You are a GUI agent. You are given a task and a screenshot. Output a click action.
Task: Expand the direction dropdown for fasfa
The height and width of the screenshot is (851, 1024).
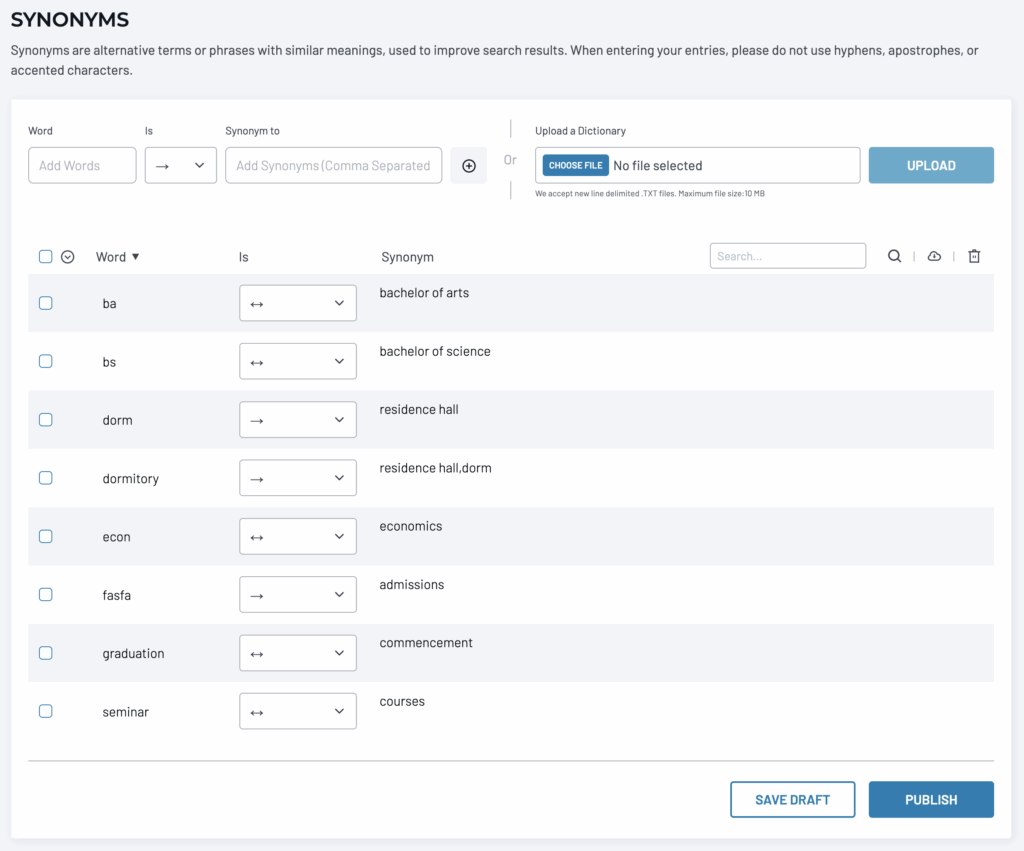pyautogui.click(x=298, y=594)
